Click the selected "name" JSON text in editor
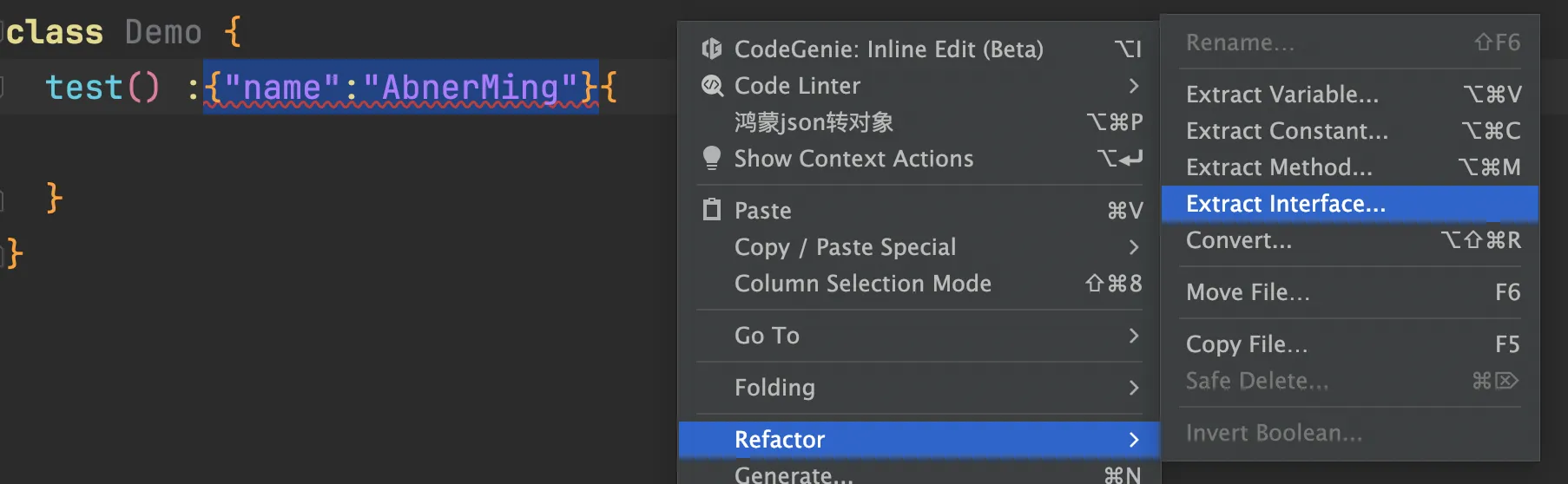Screen dimensions: 1568x484 (x=282, y=88)
